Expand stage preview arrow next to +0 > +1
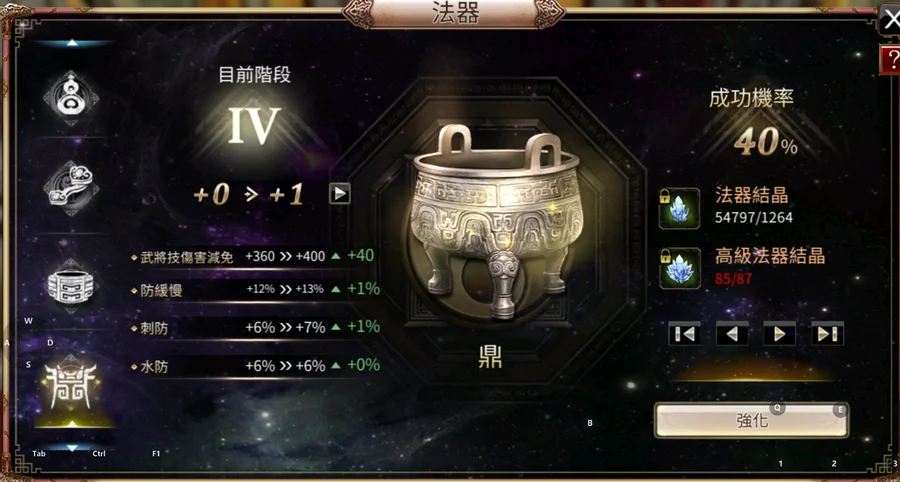This screenshot has height=482, width=900. 340,194
